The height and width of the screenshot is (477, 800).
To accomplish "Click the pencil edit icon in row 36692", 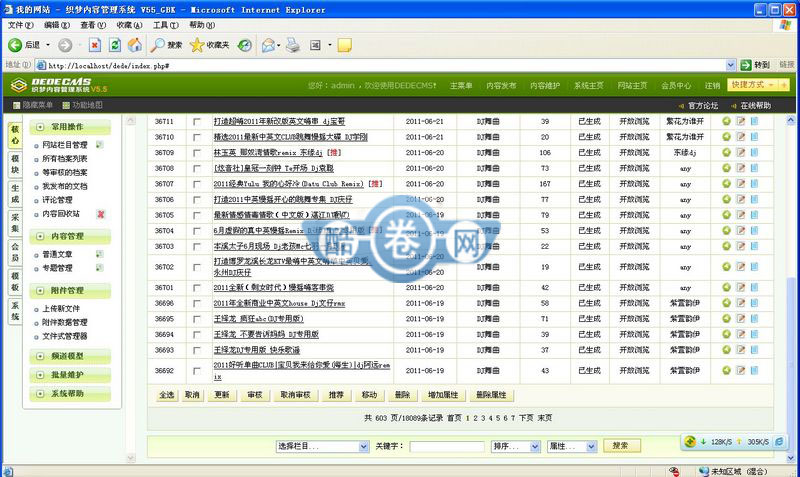I will (741, 370).
